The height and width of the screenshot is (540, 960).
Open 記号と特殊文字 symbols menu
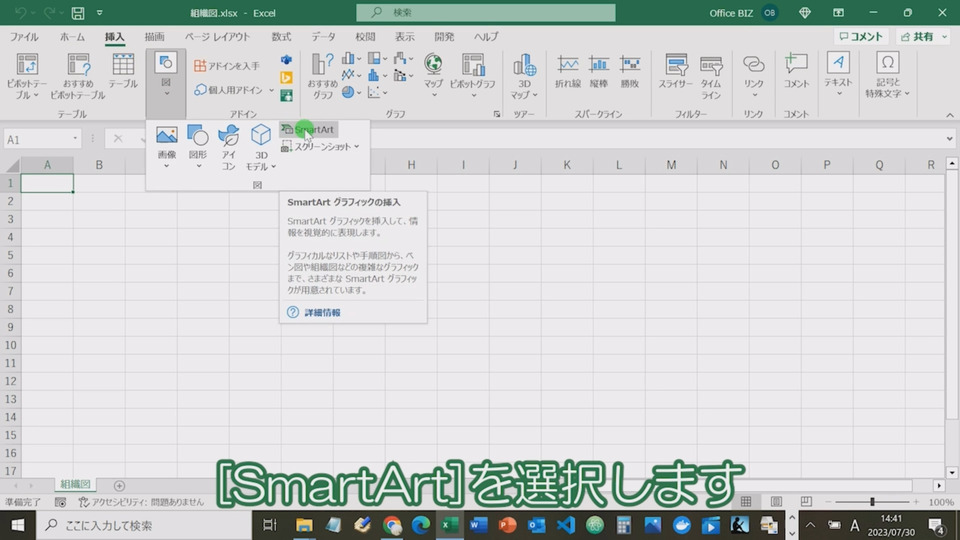click(x=887, y=75)
